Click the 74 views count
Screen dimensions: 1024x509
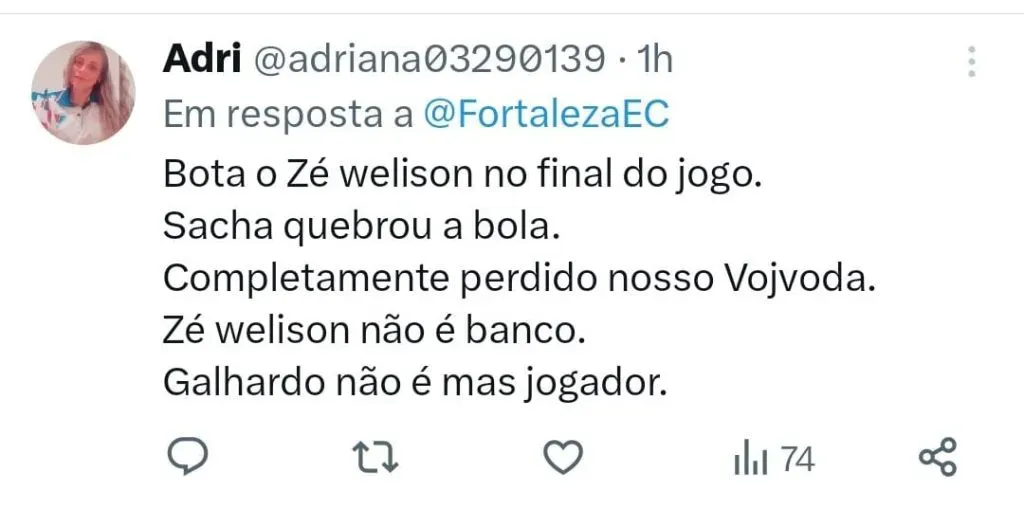797,459
